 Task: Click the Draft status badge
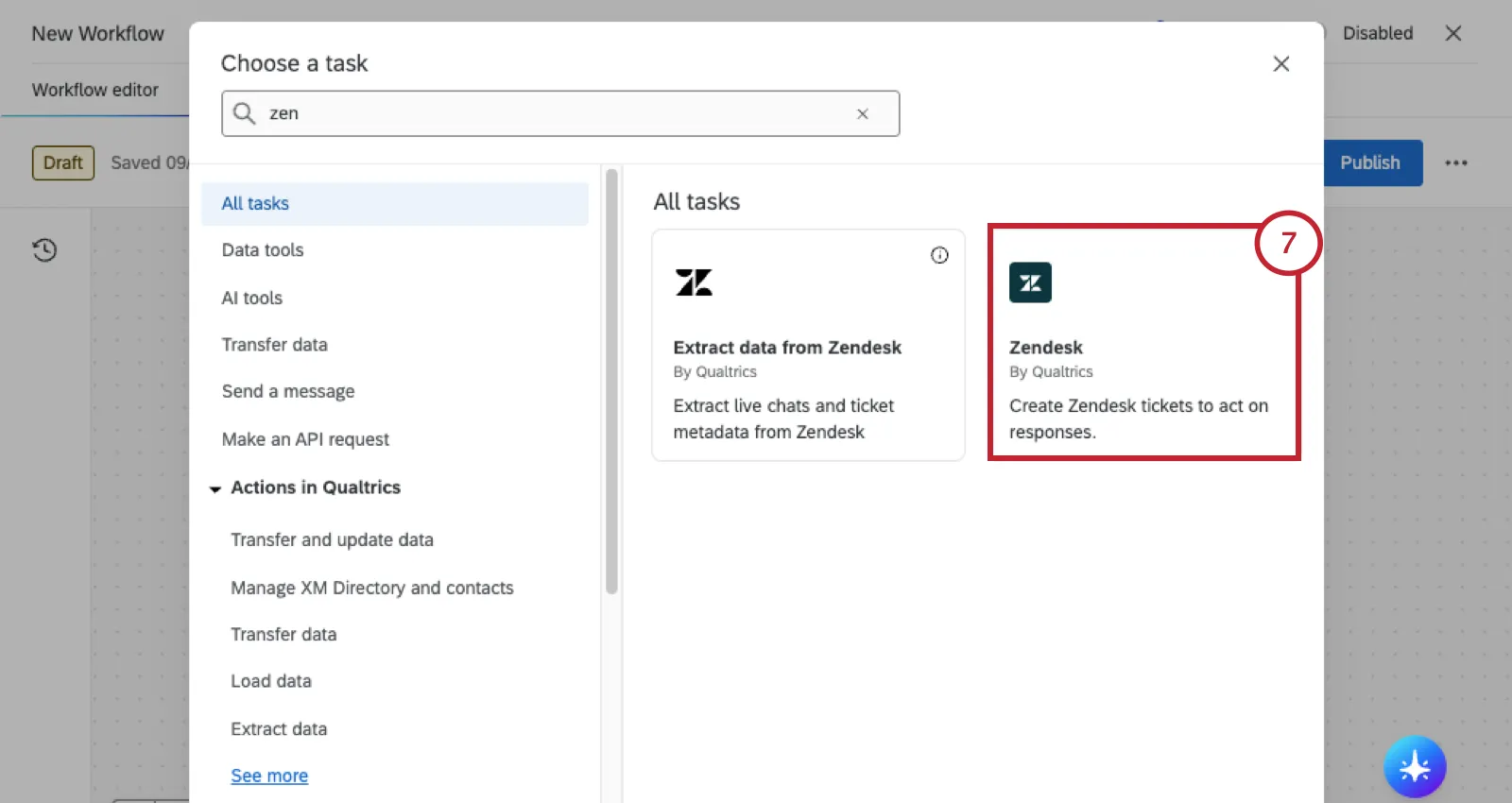click(63, 162)
